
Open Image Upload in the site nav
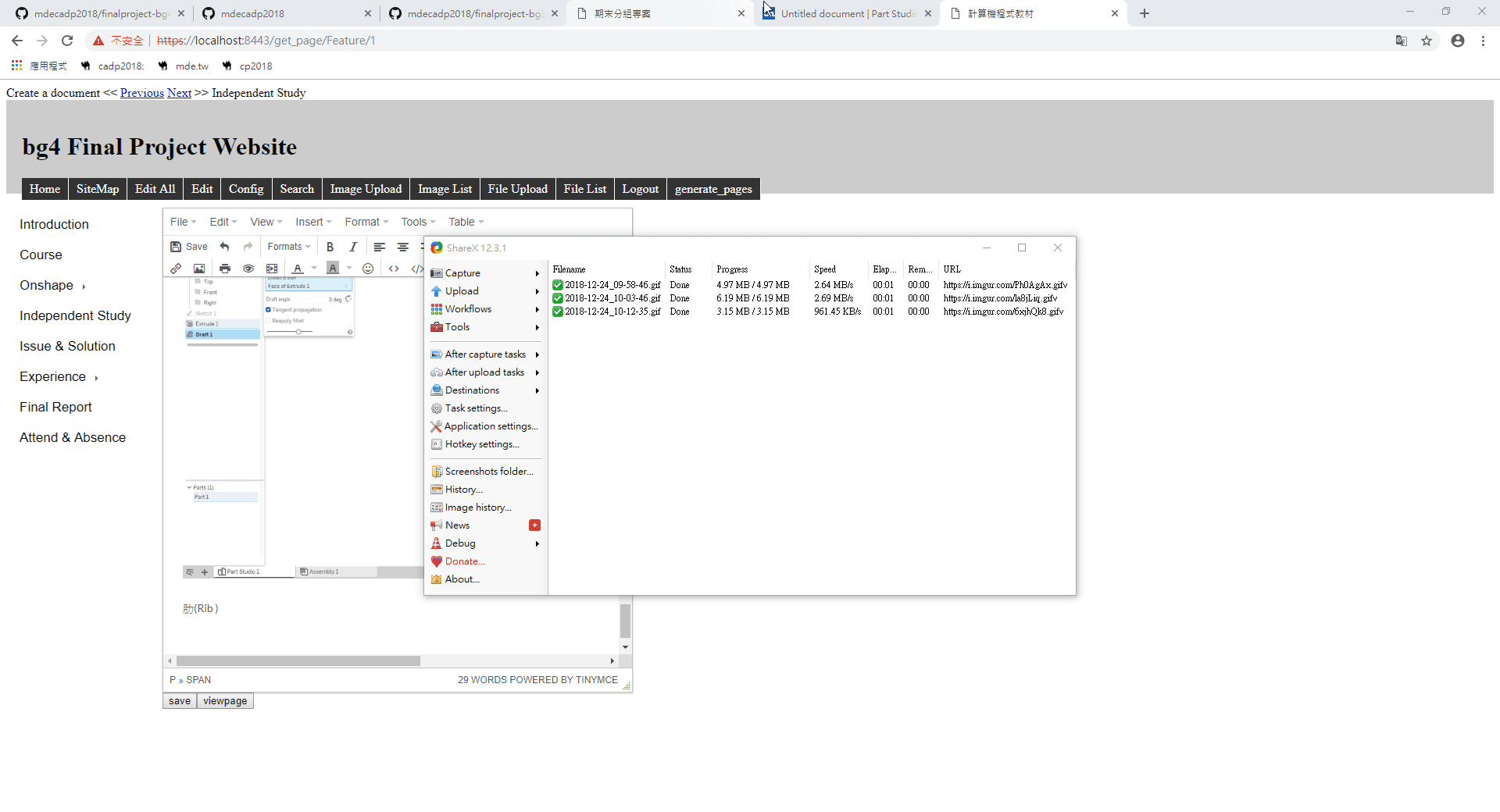(366, 189)
